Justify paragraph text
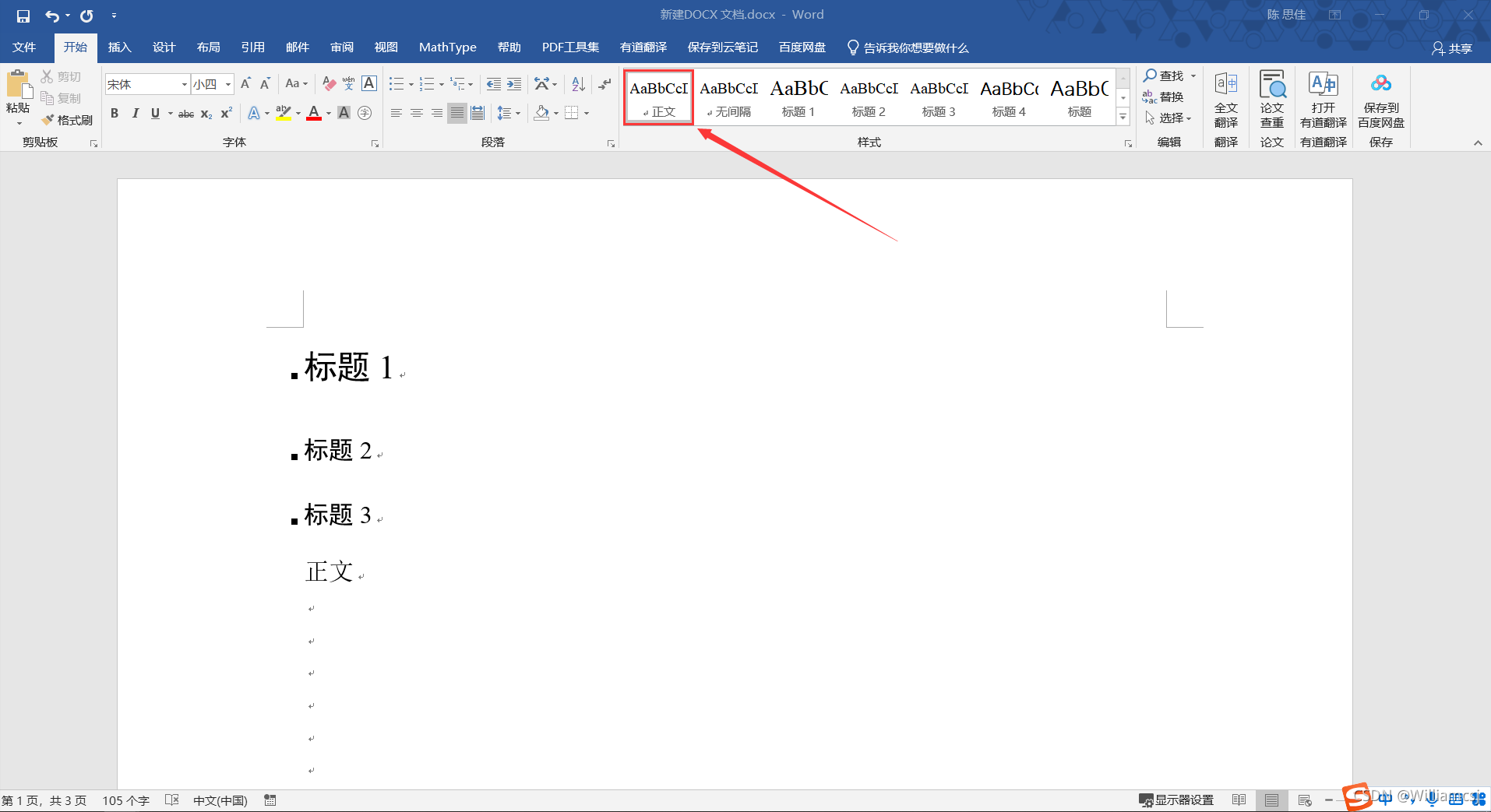This screenshot has height=812, width=1491. click(457, 113)
